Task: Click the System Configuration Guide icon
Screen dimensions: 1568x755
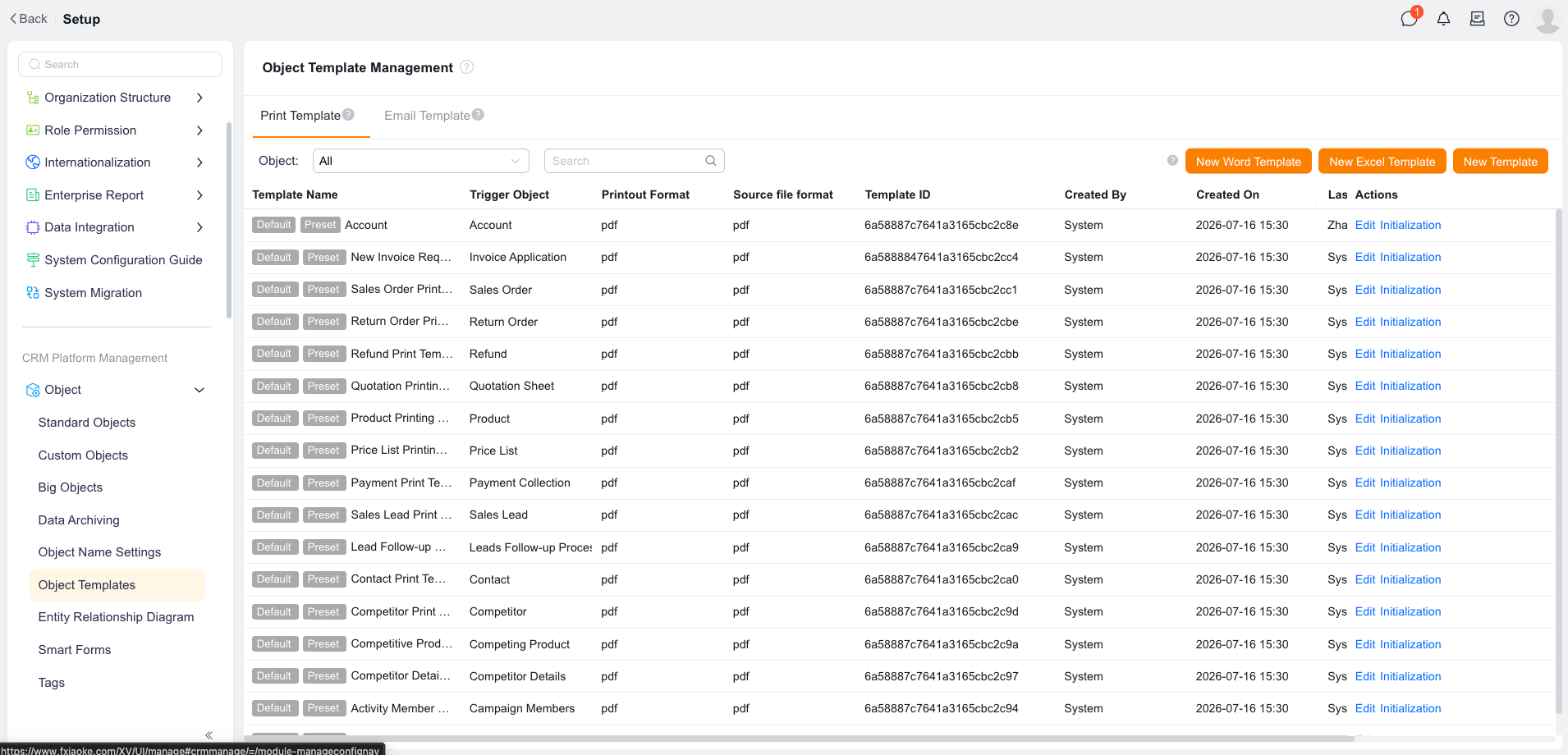Action: [33, 260]
